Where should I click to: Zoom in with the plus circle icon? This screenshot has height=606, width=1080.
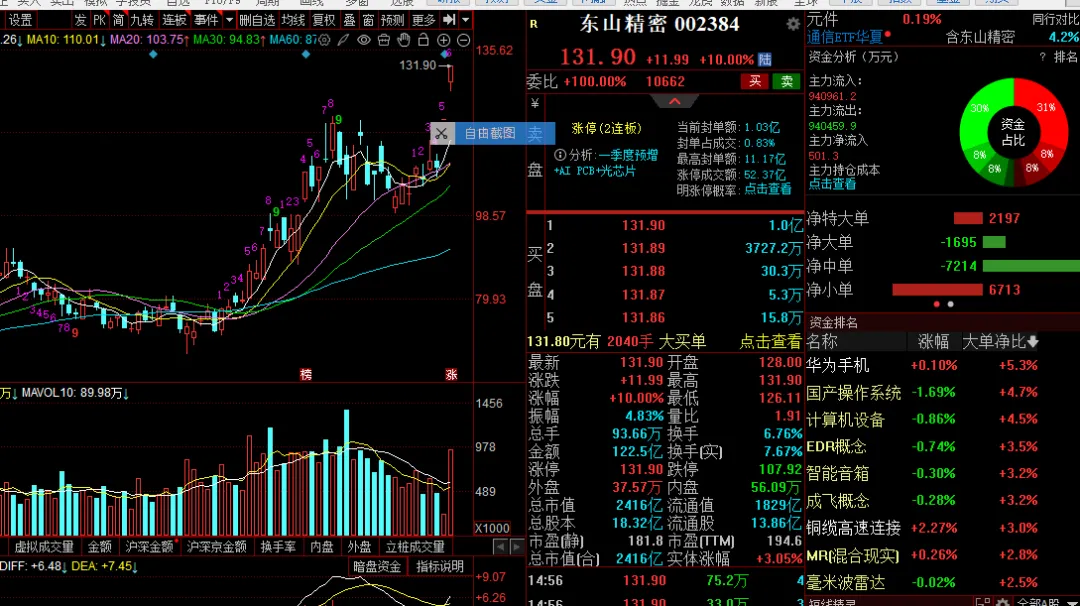(x=444, y=41)
